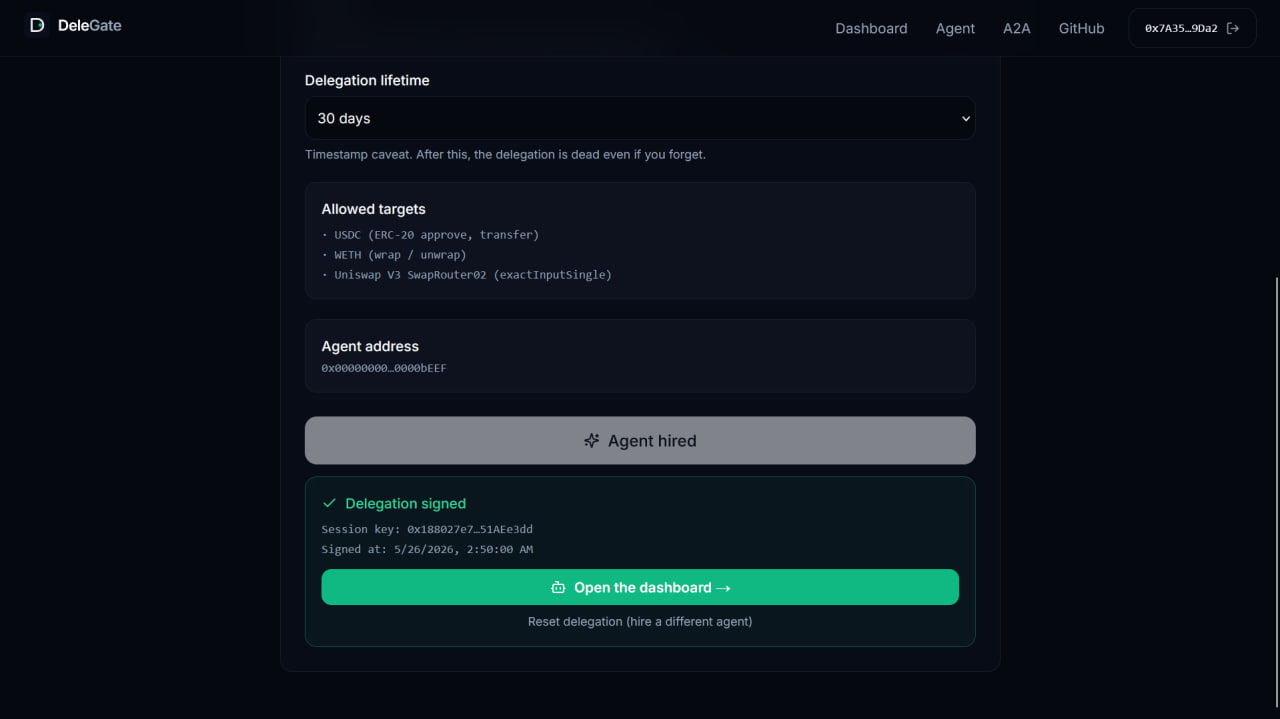Open the Agent nav item
This screenshot has height=719, width=1280.
955,28
